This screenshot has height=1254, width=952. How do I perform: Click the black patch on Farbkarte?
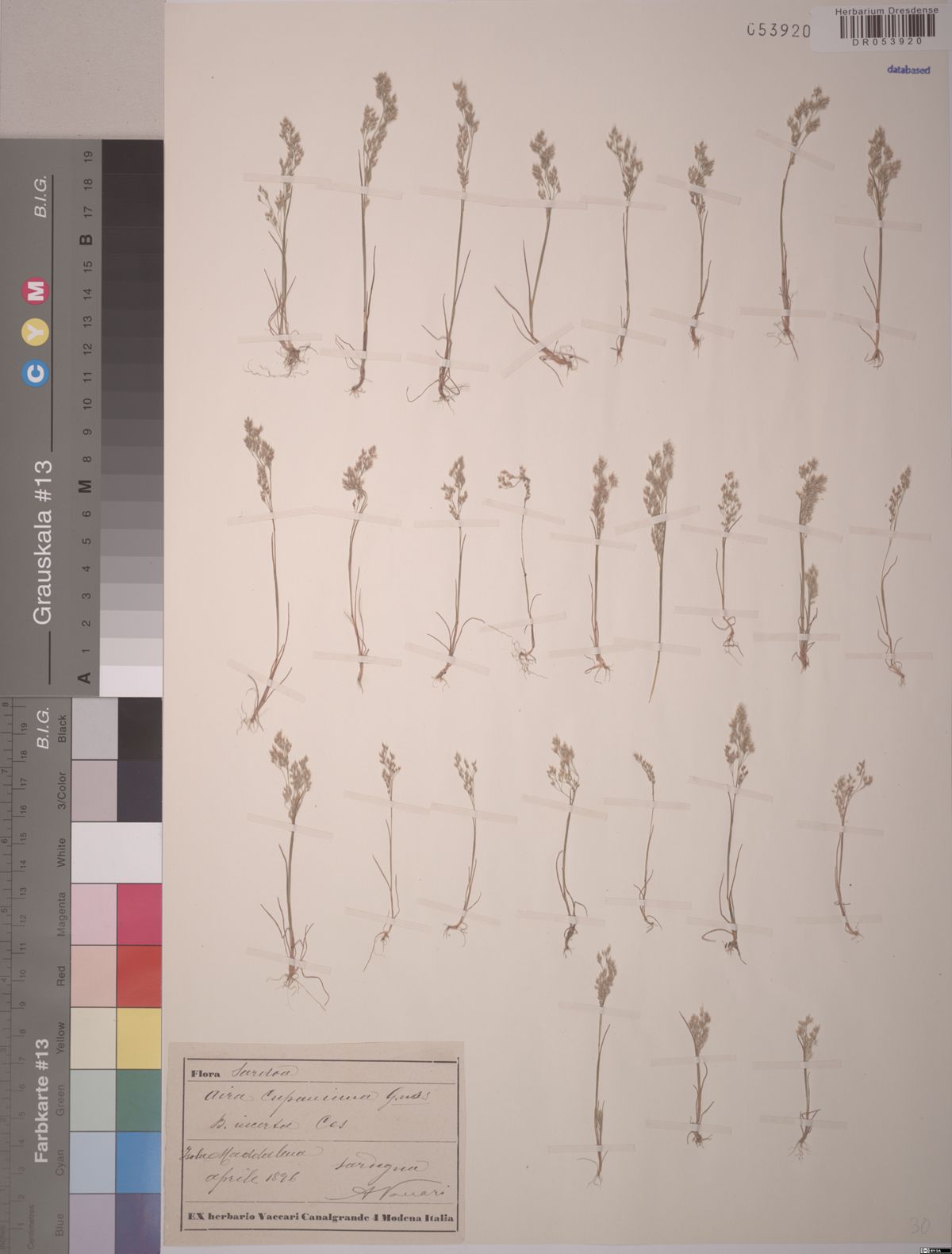pyautogui.click(x=139, y=728)
